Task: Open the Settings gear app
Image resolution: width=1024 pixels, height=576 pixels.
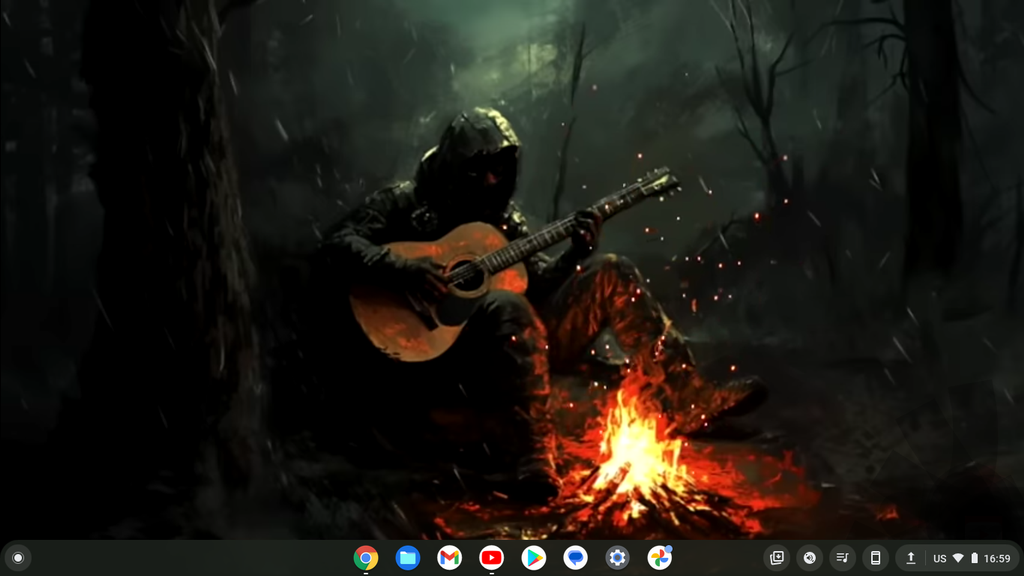Action: pos(617,558)
